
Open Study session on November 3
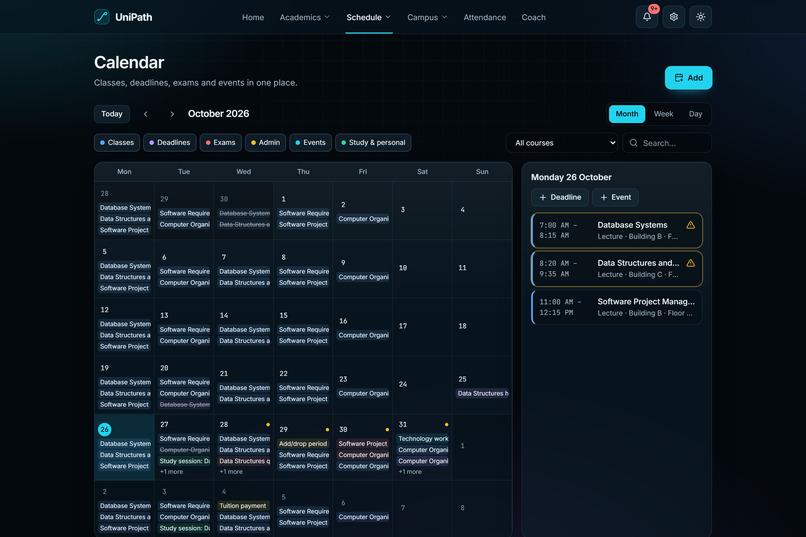(185, 528)
